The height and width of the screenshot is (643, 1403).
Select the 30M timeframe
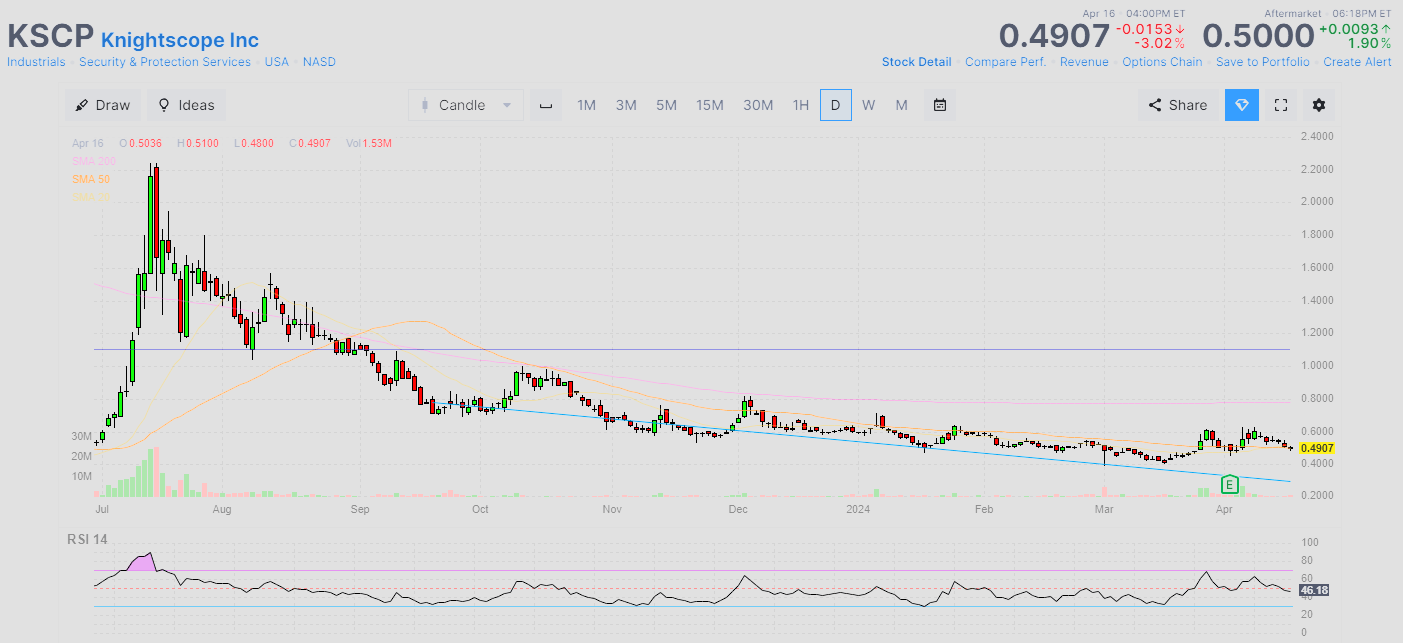[x=758, y=105]
